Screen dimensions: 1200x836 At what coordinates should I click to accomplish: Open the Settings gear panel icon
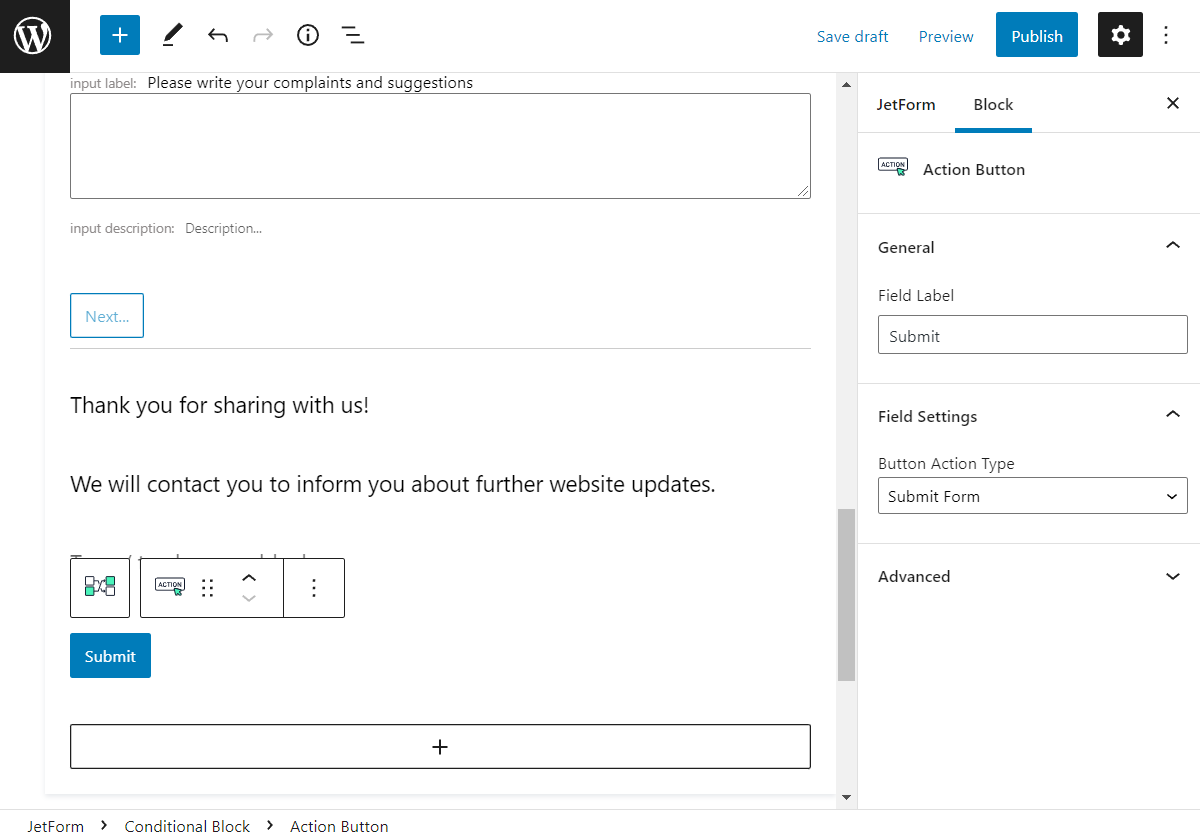click(1120, 34)
